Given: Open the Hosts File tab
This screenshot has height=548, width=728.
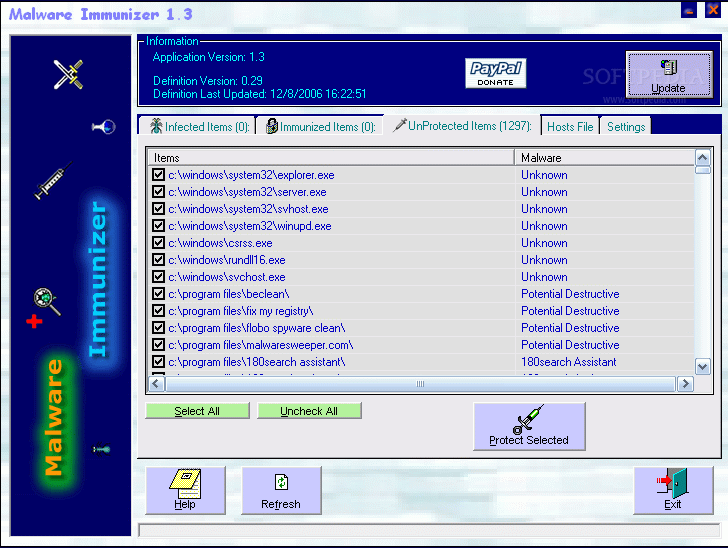Looking at the screenshot, I should (x=569, y=126).
